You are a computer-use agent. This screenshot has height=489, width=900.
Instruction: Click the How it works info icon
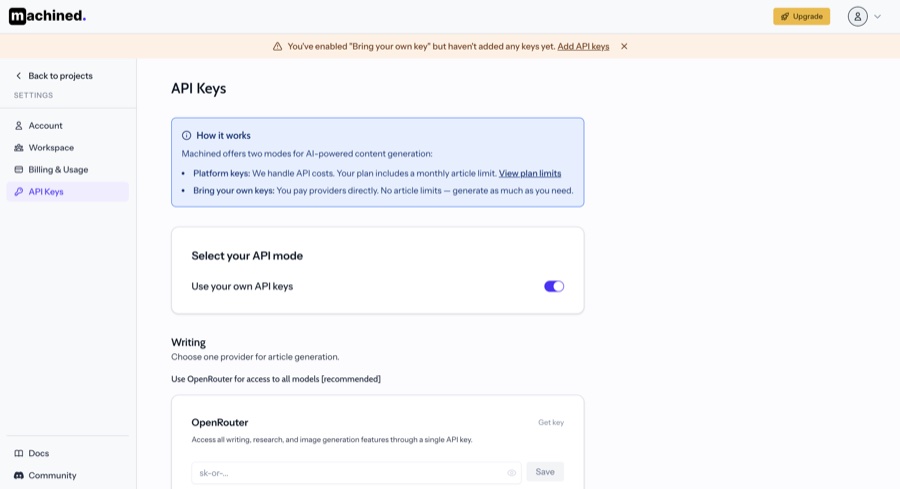[x=186, y=135]
